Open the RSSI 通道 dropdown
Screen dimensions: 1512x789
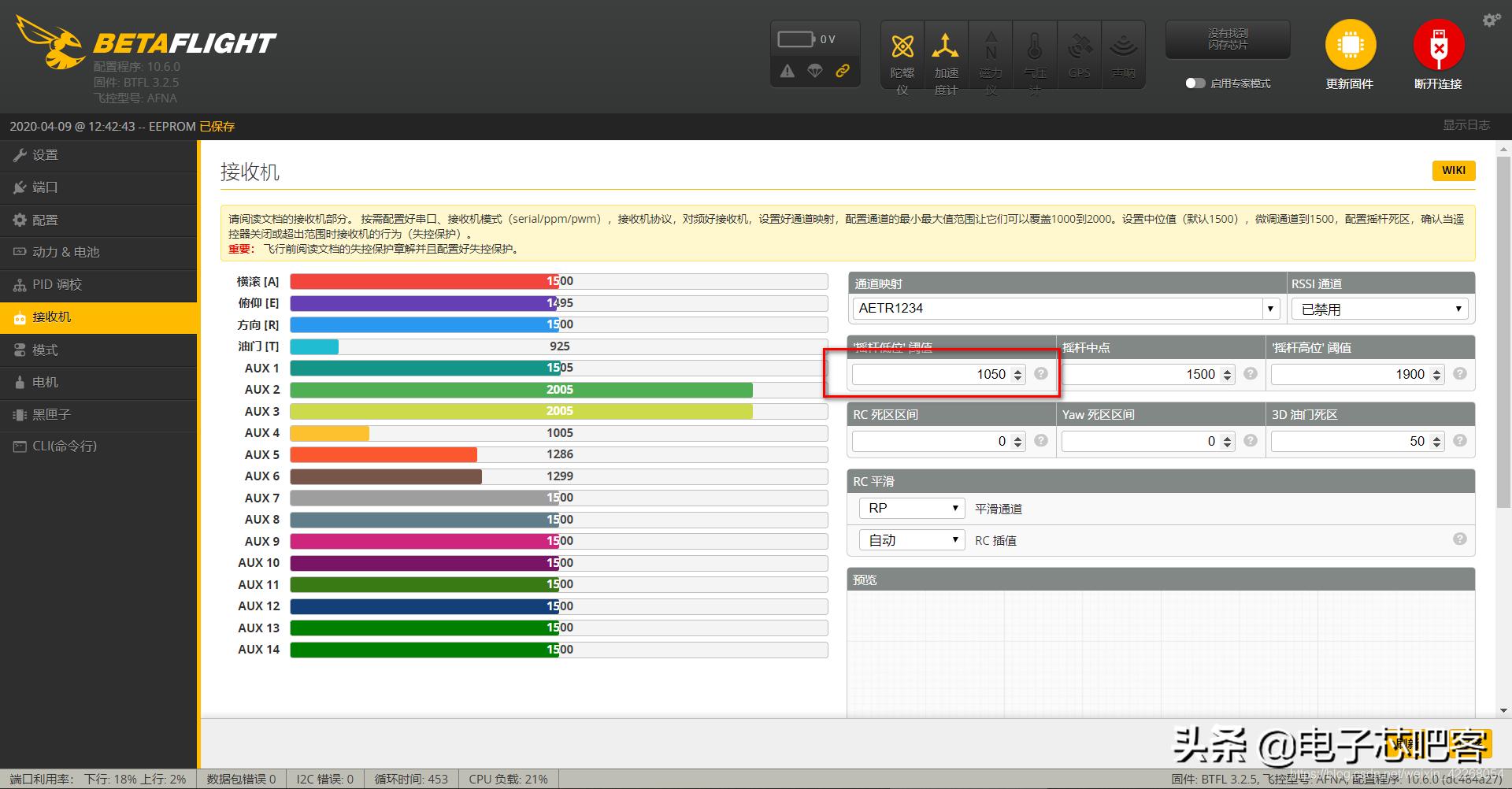click(1378, 309)
